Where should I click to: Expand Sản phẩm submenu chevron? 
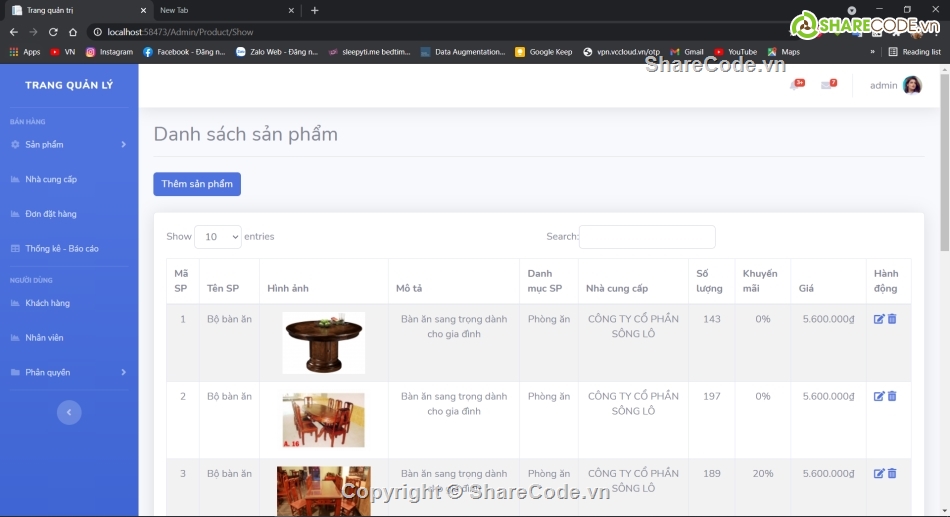[124, 144]
